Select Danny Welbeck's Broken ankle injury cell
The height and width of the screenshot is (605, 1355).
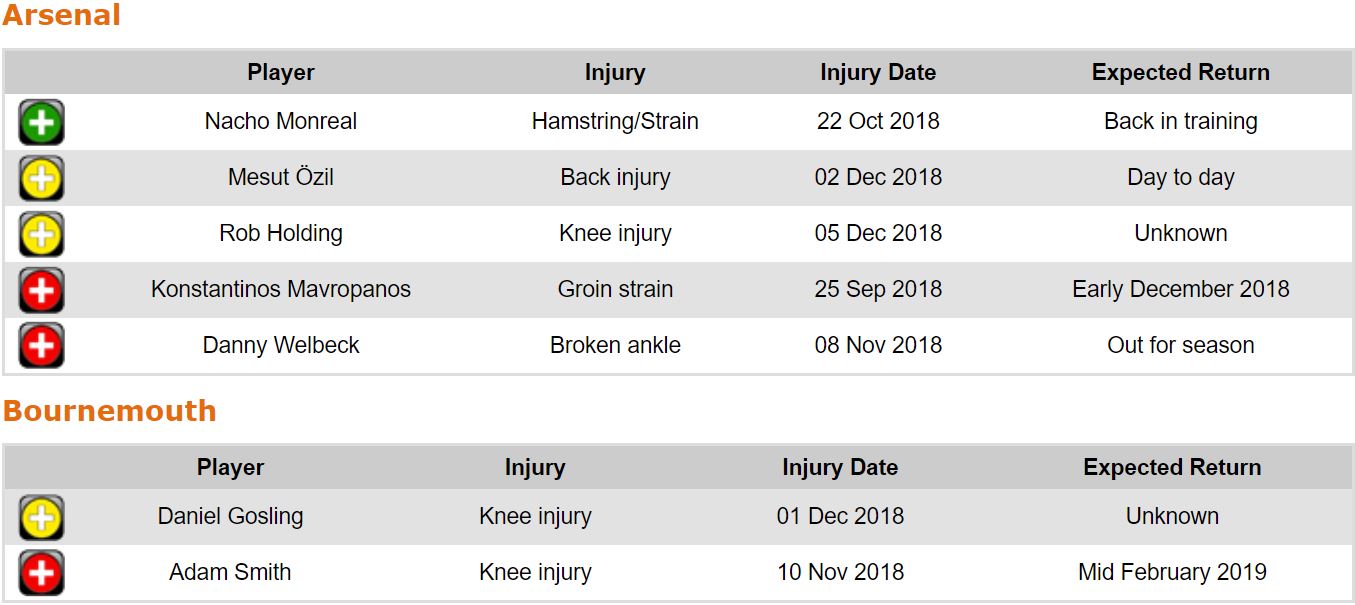[615, 346]
